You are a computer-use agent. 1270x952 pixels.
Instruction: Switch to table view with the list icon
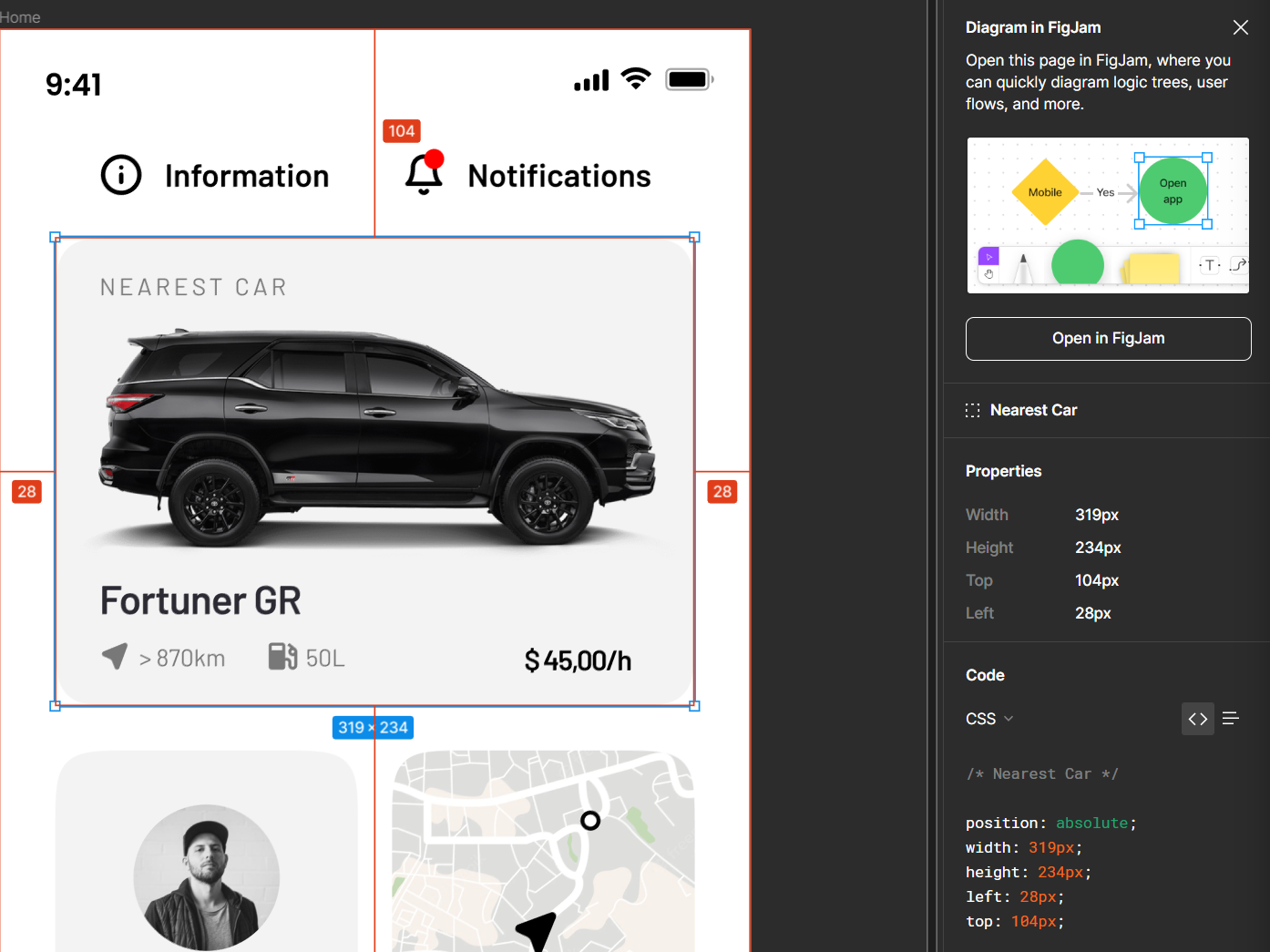coord(1231,719)
